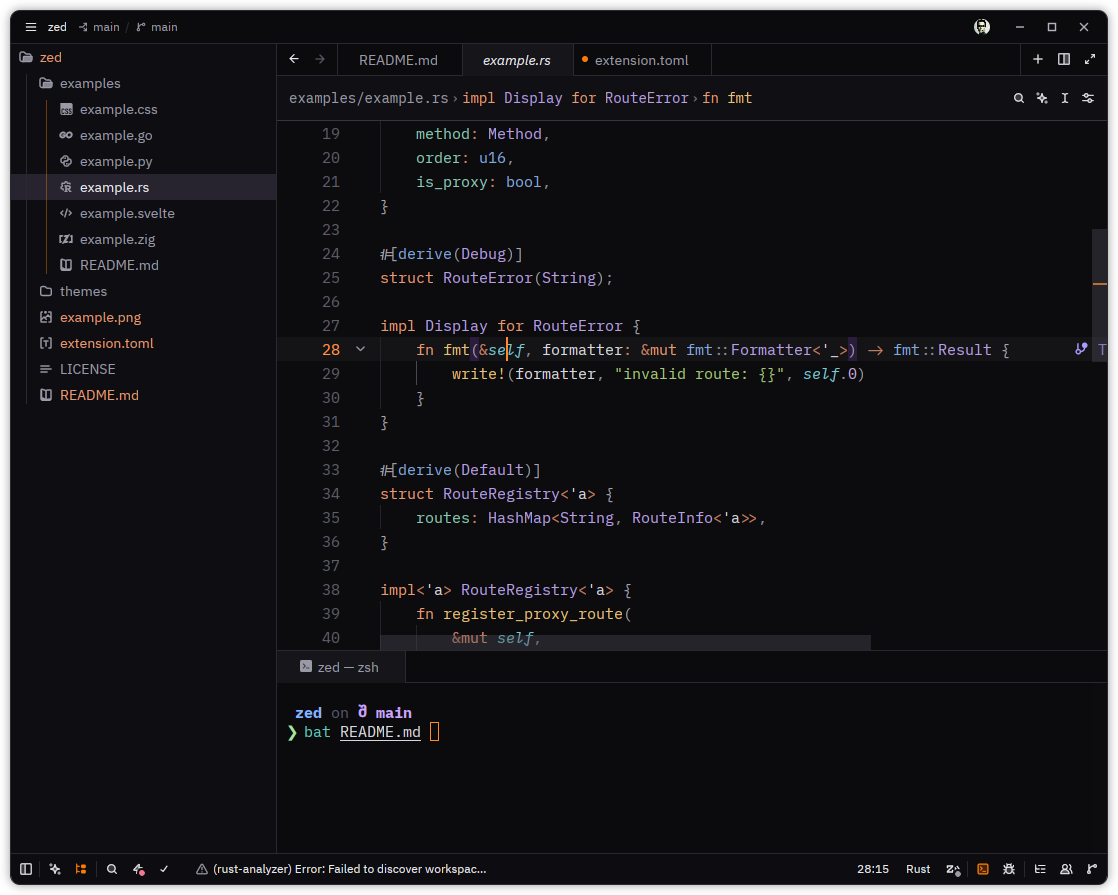Click the sparkle inline assist icon in toolbar

click(1042, 98)
